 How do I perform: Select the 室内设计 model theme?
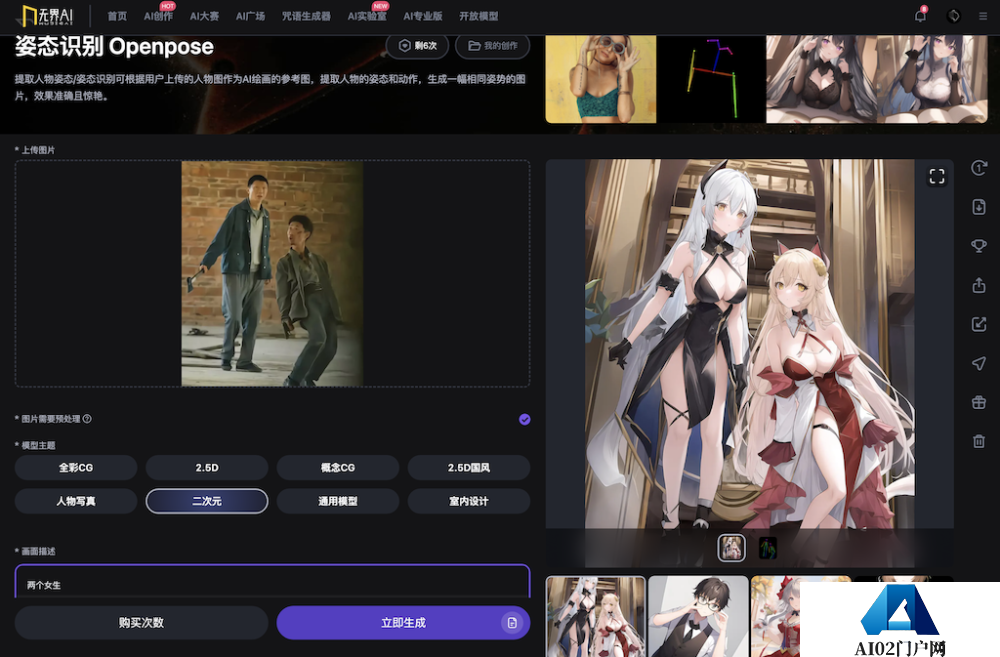tap(468, 500)
